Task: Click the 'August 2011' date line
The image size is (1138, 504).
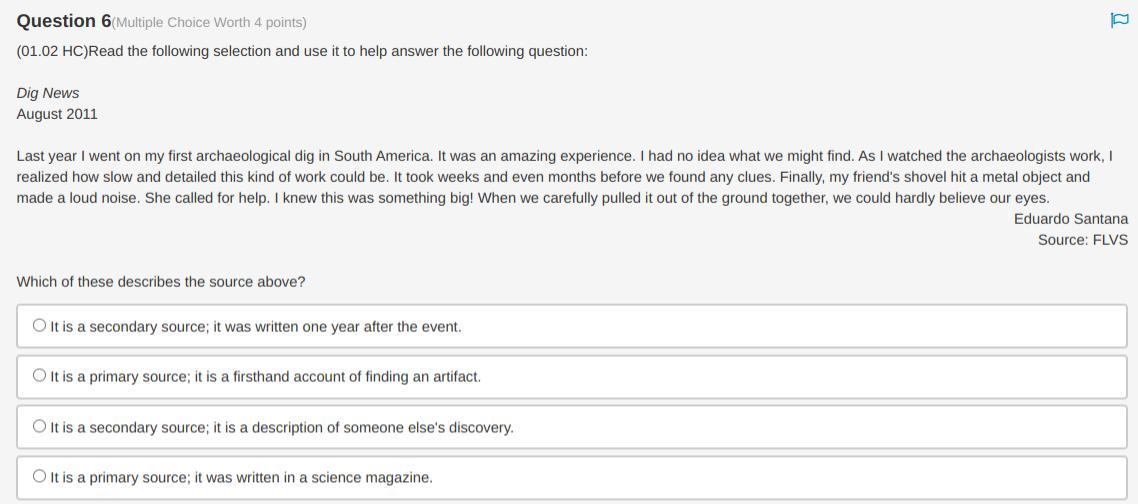Action: pyautogui.click(x=57, y=114)
